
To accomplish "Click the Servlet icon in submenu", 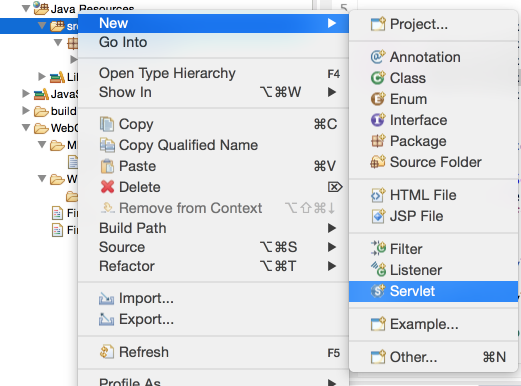I will (378, 291).
